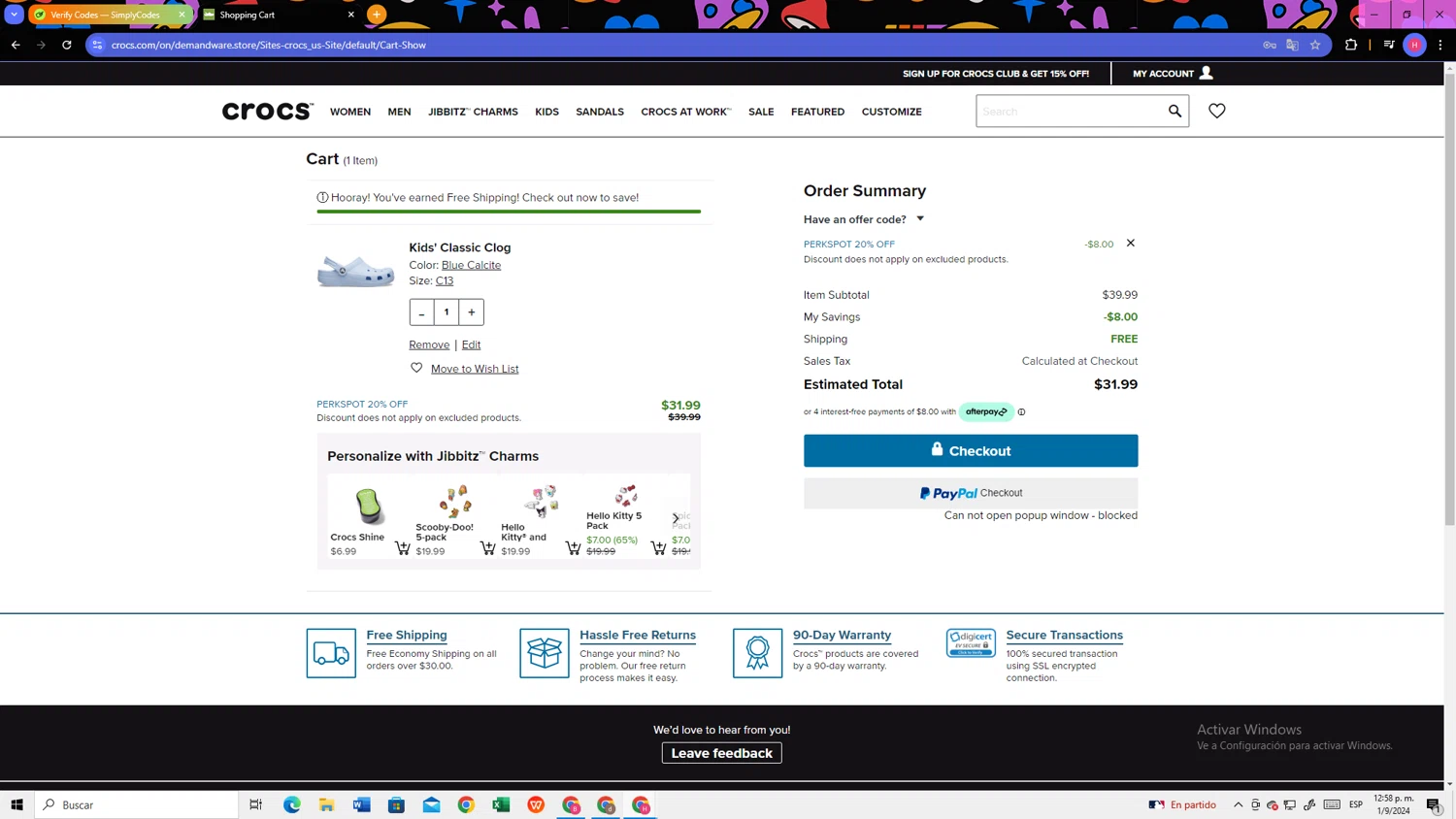Click the Scooby-Doo! charm thumbnail
Image resolution: width=1456 pixels, height=819 pixels.
454,501
